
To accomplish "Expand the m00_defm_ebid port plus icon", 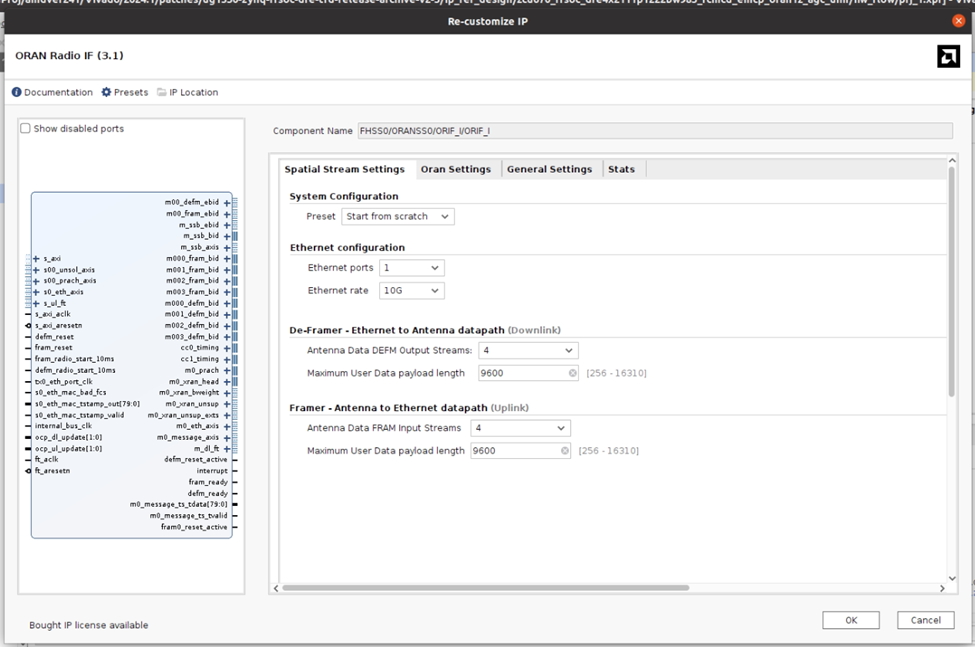I will point(227,203).
